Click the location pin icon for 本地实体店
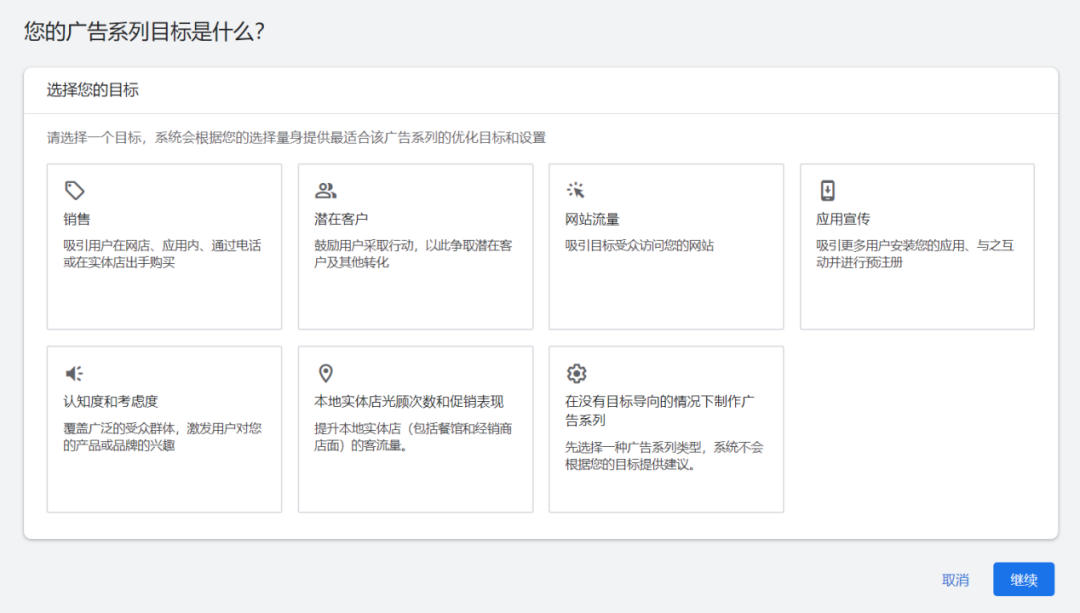The height and width of the screenshot is (613, 1080). (x=326, y=373)
